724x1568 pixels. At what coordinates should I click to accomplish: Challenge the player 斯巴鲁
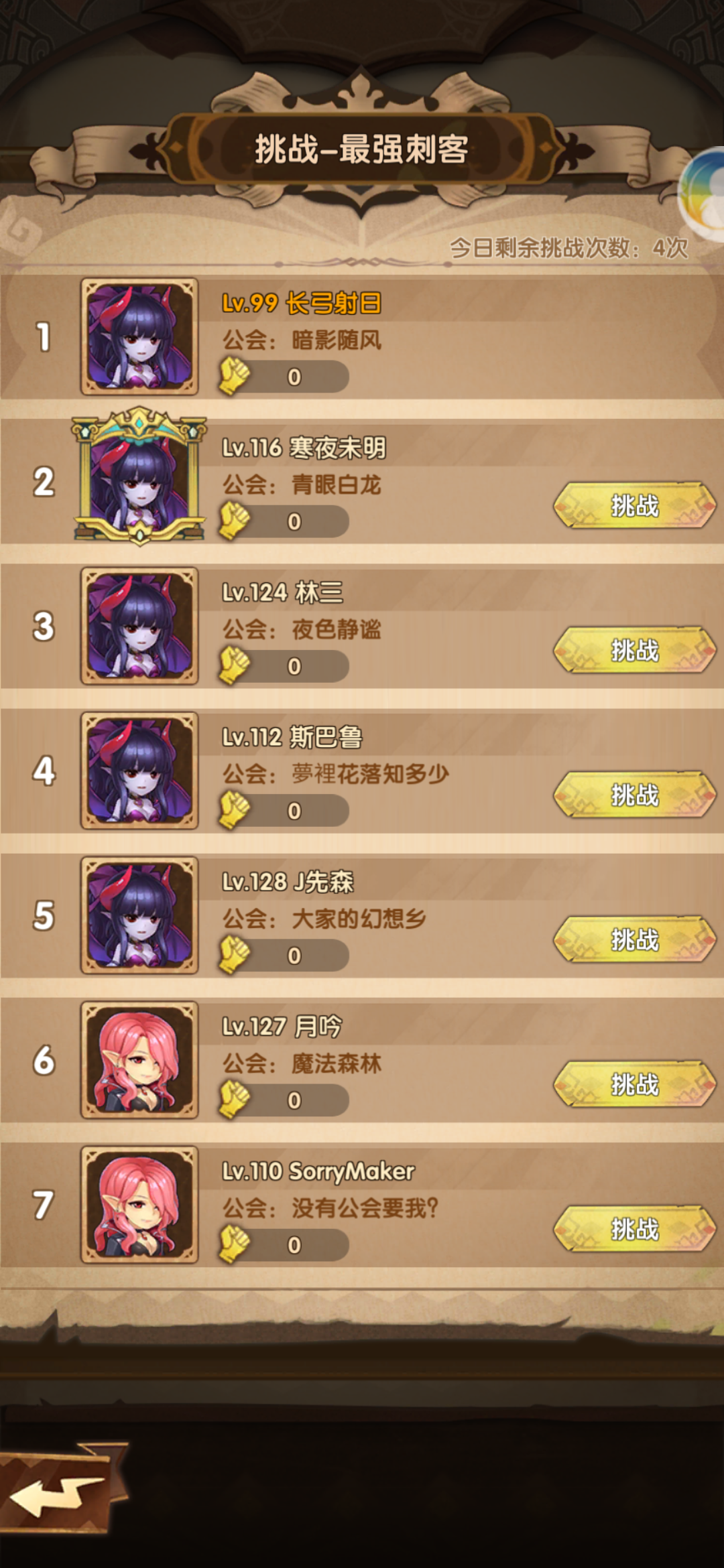point(635,795)
